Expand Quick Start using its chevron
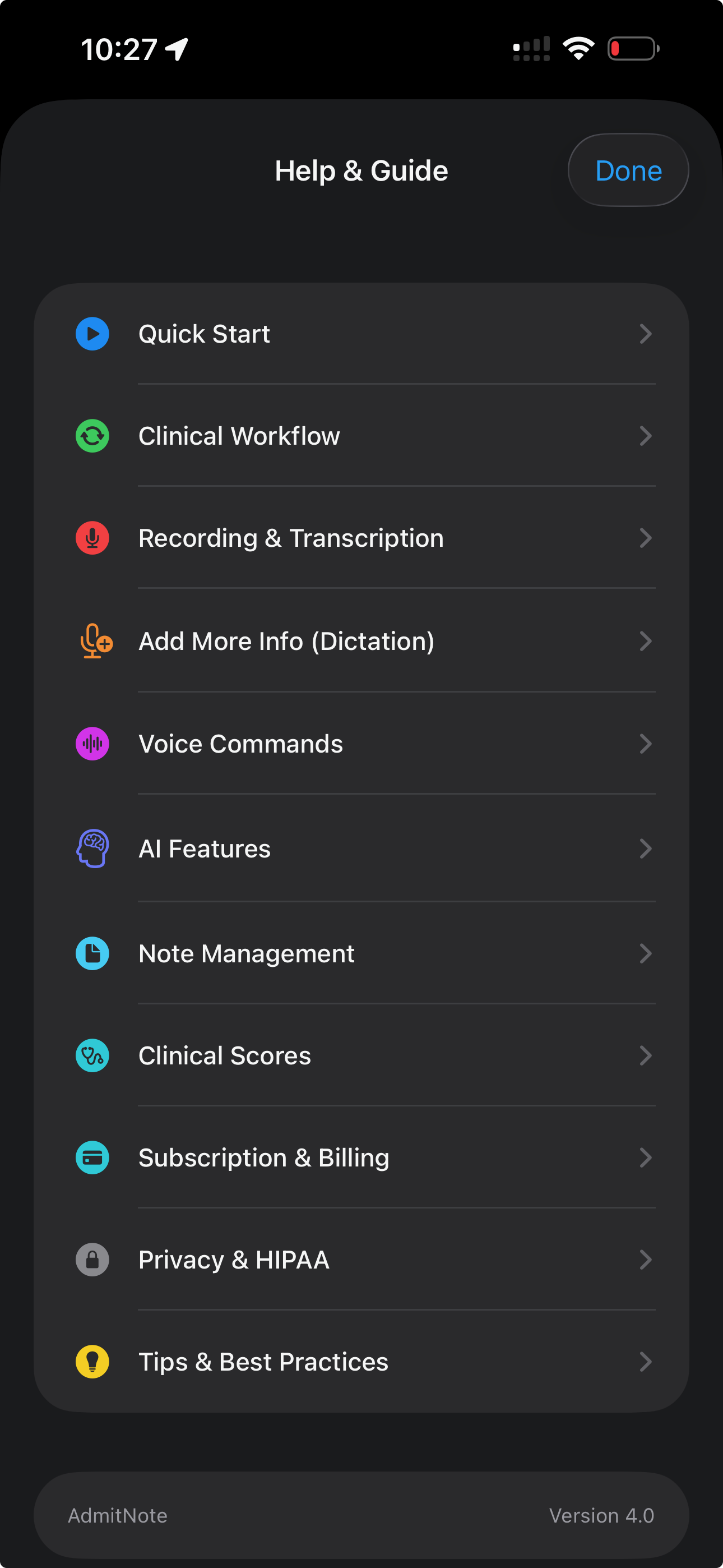This screenshot has height=1568, width=723. [x=646, y=334]
